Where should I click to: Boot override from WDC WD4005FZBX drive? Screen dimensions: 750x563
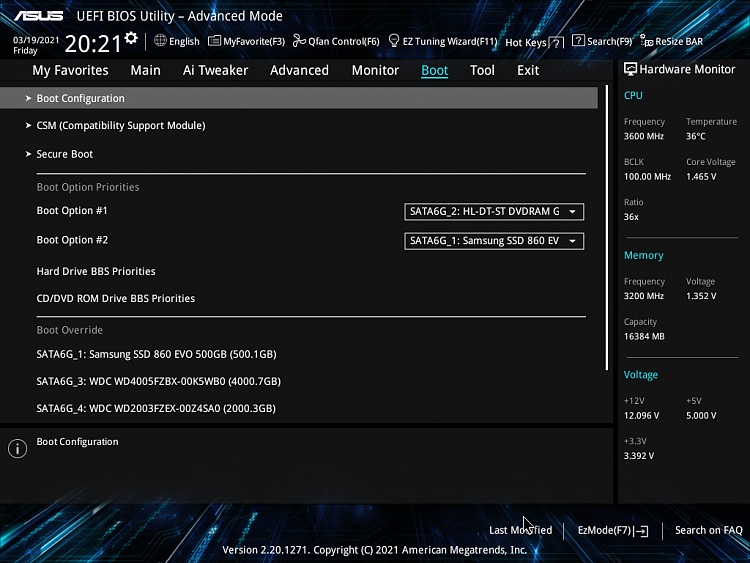(x=158, y=381)
